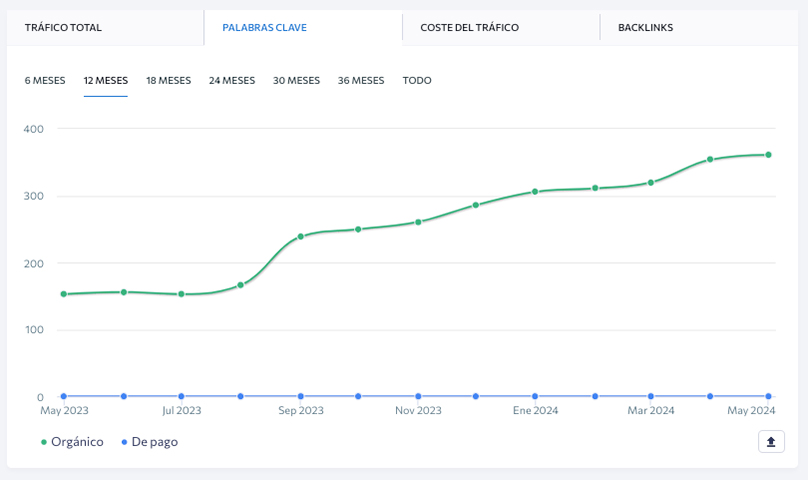Click the Sep 2023 organic data point
808x480 pixels.
(300, 237)
